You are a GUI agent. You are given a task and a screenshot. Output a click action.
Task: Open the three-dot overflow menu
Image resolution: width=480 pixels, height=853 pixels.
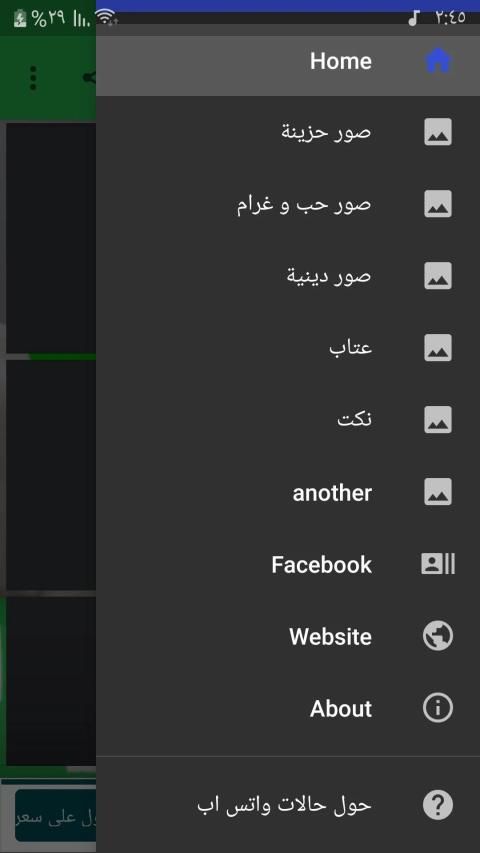coord(33,78)
